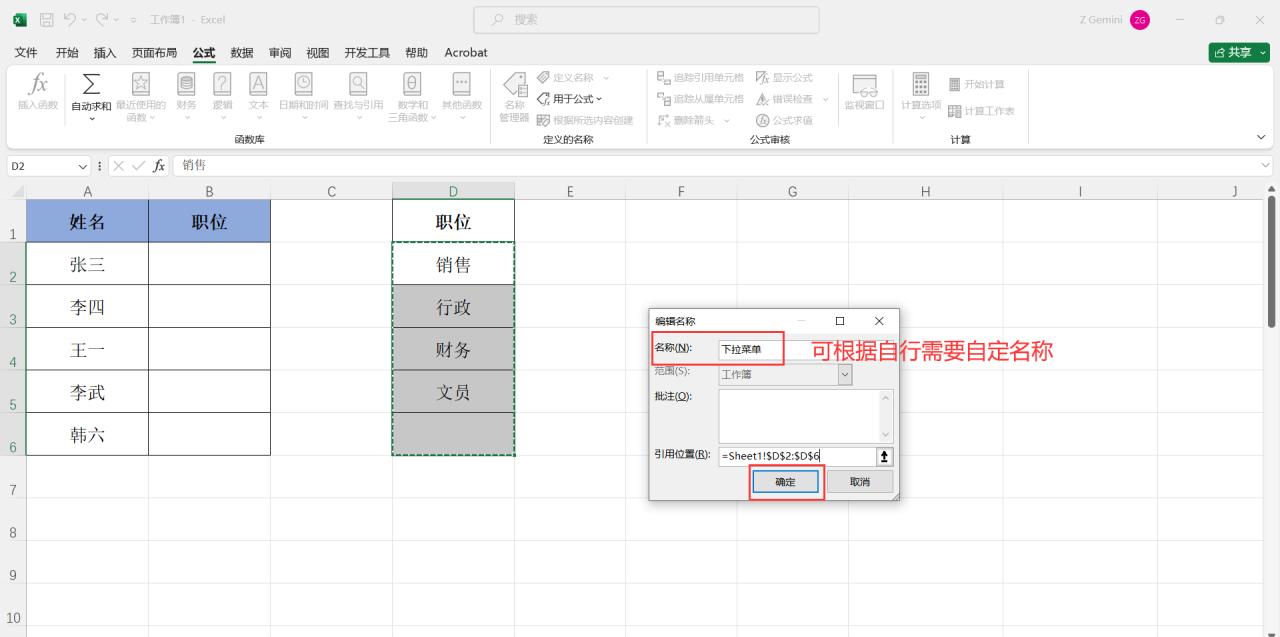The width and height of the screenshot is (1280, 637).
Task: Click 删除箭头 remove arrows
Action: pyautogui.click(x=688, y=120)
